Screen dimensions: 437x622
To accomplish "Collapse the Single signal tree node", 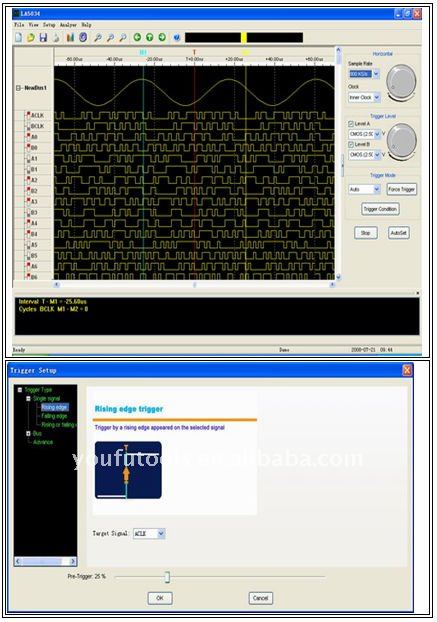I will [x=29, y=399].
